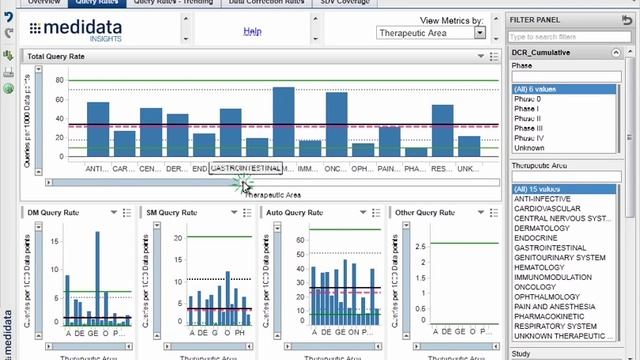
Task: Open Auto Query Rate legend list icon
Action: pyautogui.click(x=376, y=213)
